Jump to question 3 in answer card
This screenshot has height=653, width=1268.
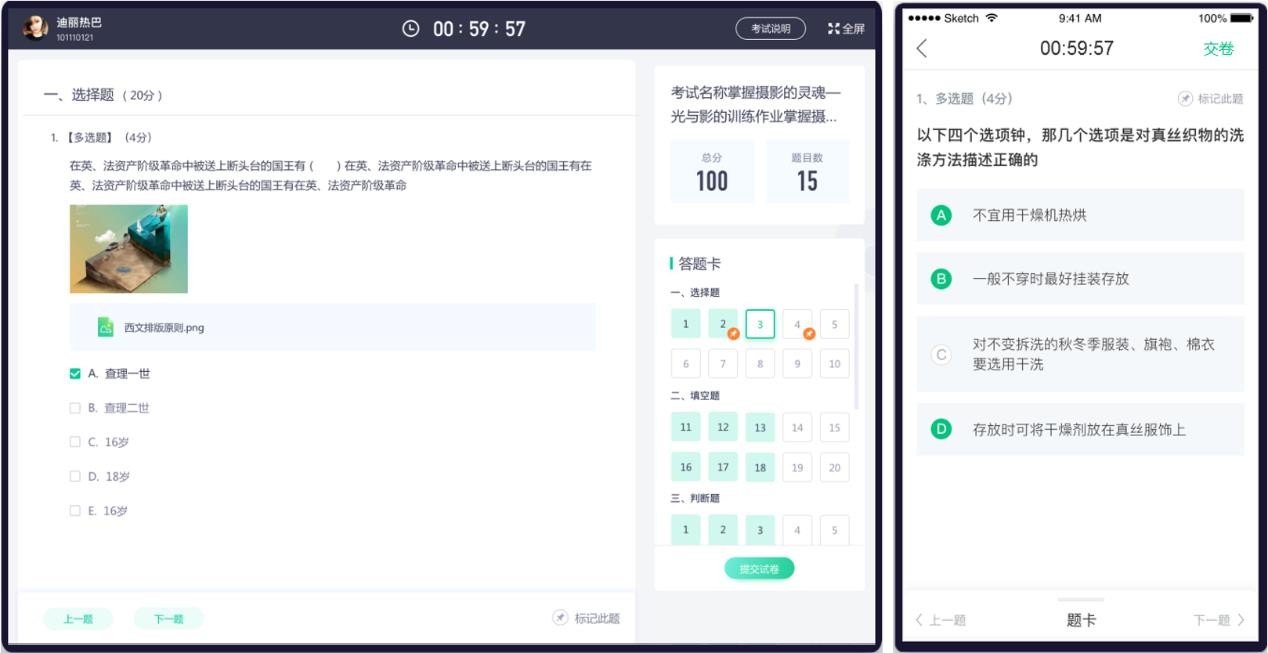[760, 324]
